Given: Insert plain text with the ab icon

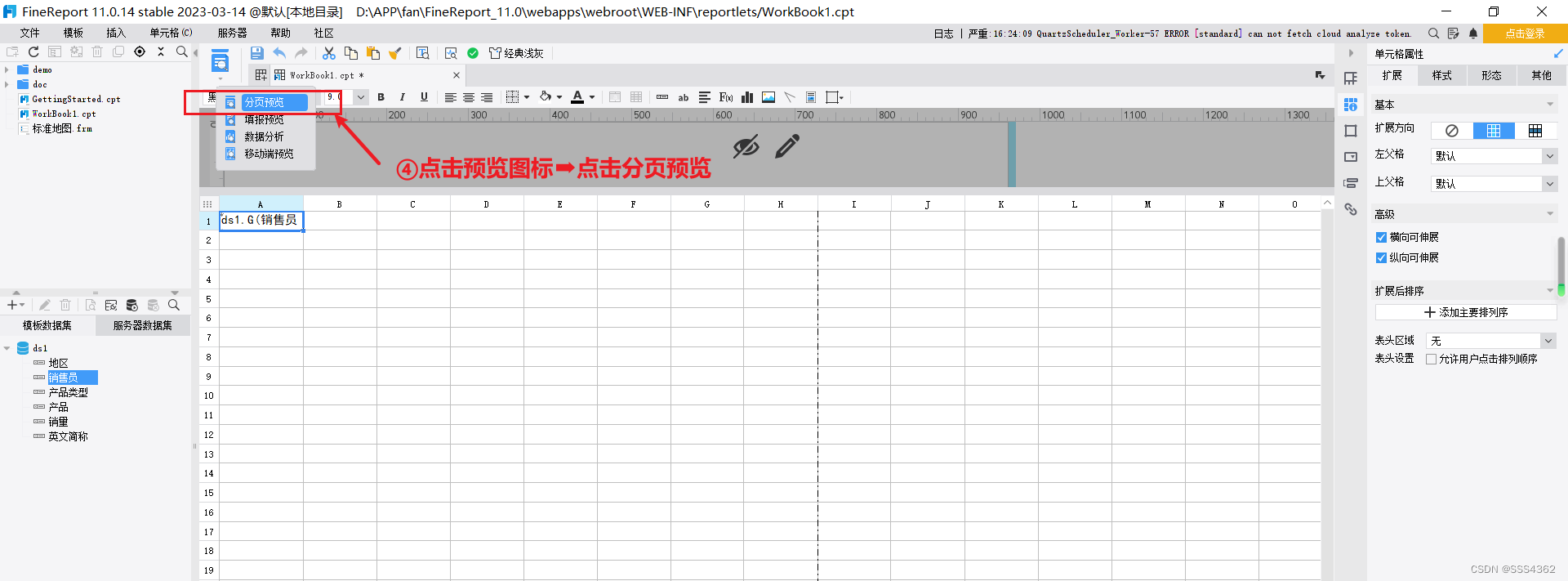Looking at the screenshot, I should (684, 97).
